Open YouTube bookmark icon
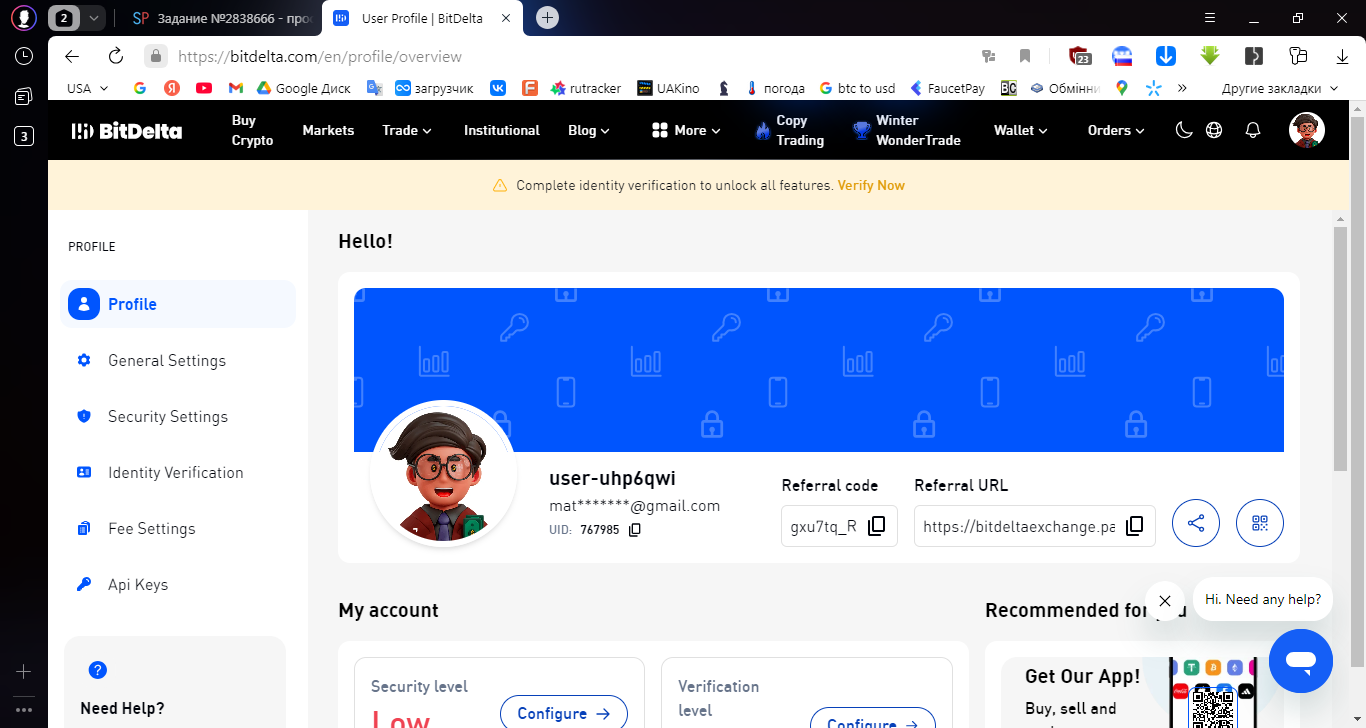1366x728 pixels. 204,88
